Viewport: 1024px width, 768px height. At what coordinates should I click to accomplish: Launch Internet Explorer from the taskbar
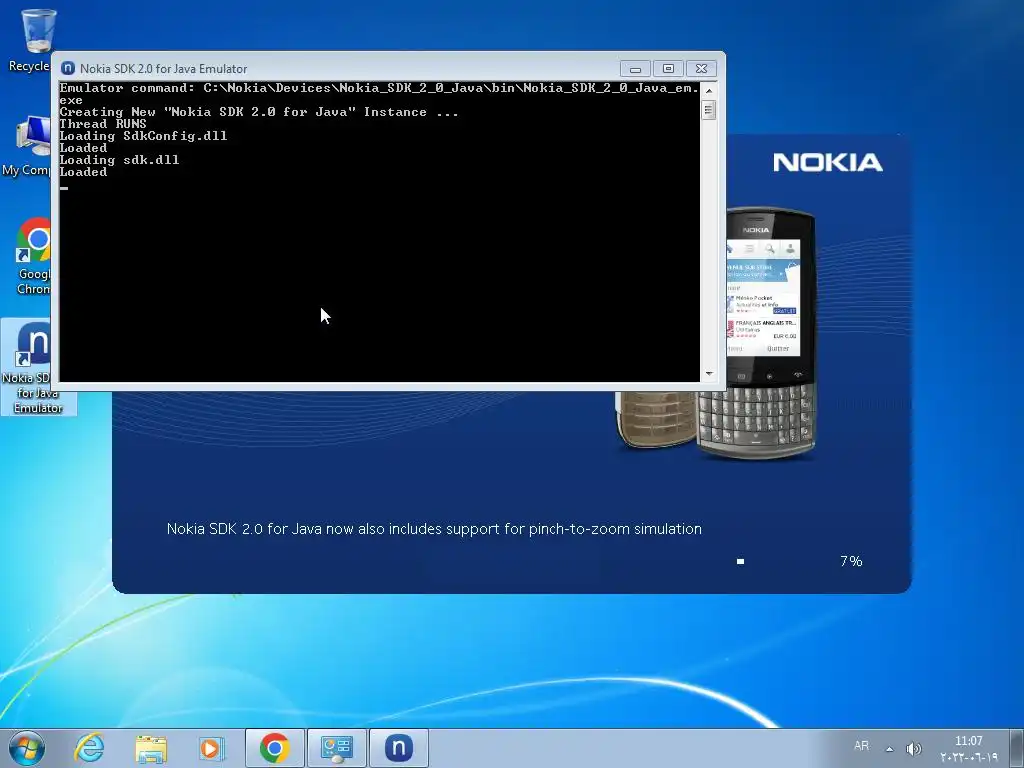pos(89,748)
